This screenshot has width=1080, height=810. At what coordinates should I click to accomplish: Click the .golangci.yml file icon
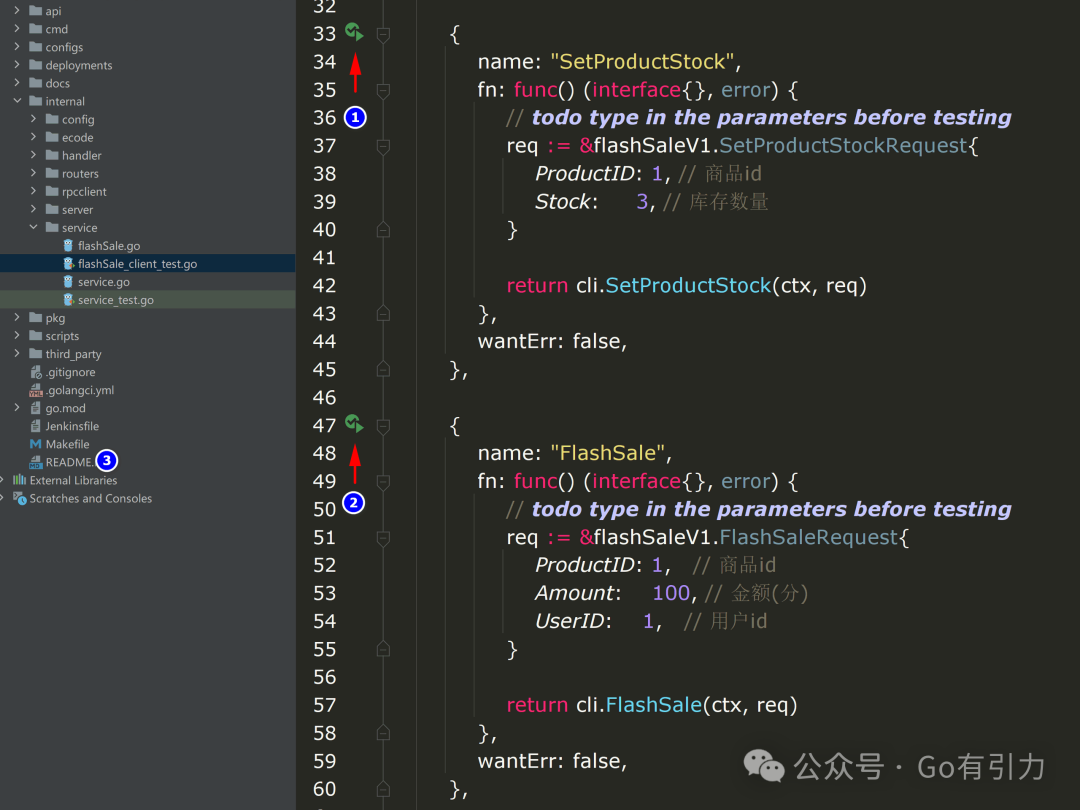click(x=36, y=390)
